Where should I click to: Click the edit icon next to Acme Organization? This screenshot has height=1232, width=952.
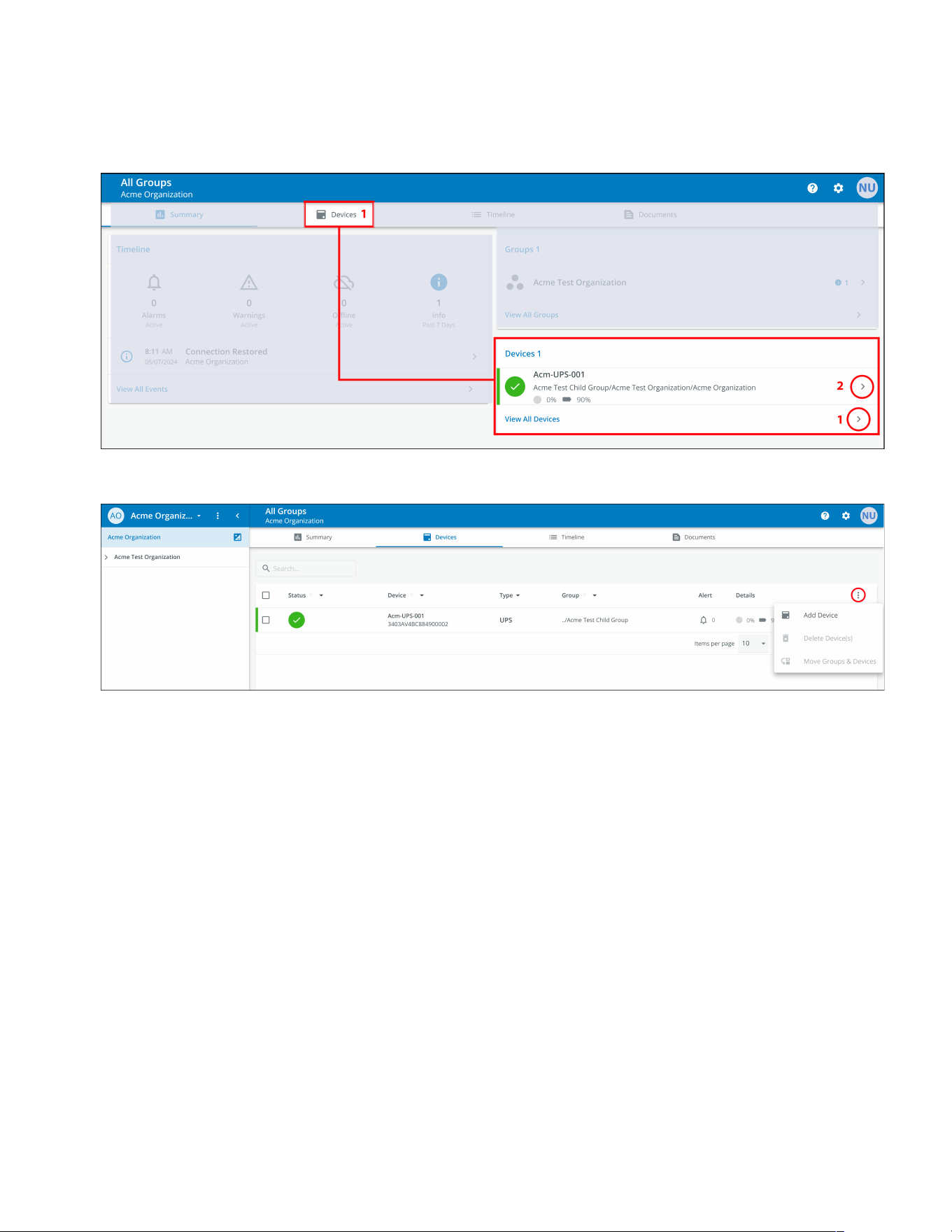pyautogui.click(x=238, y=537)
